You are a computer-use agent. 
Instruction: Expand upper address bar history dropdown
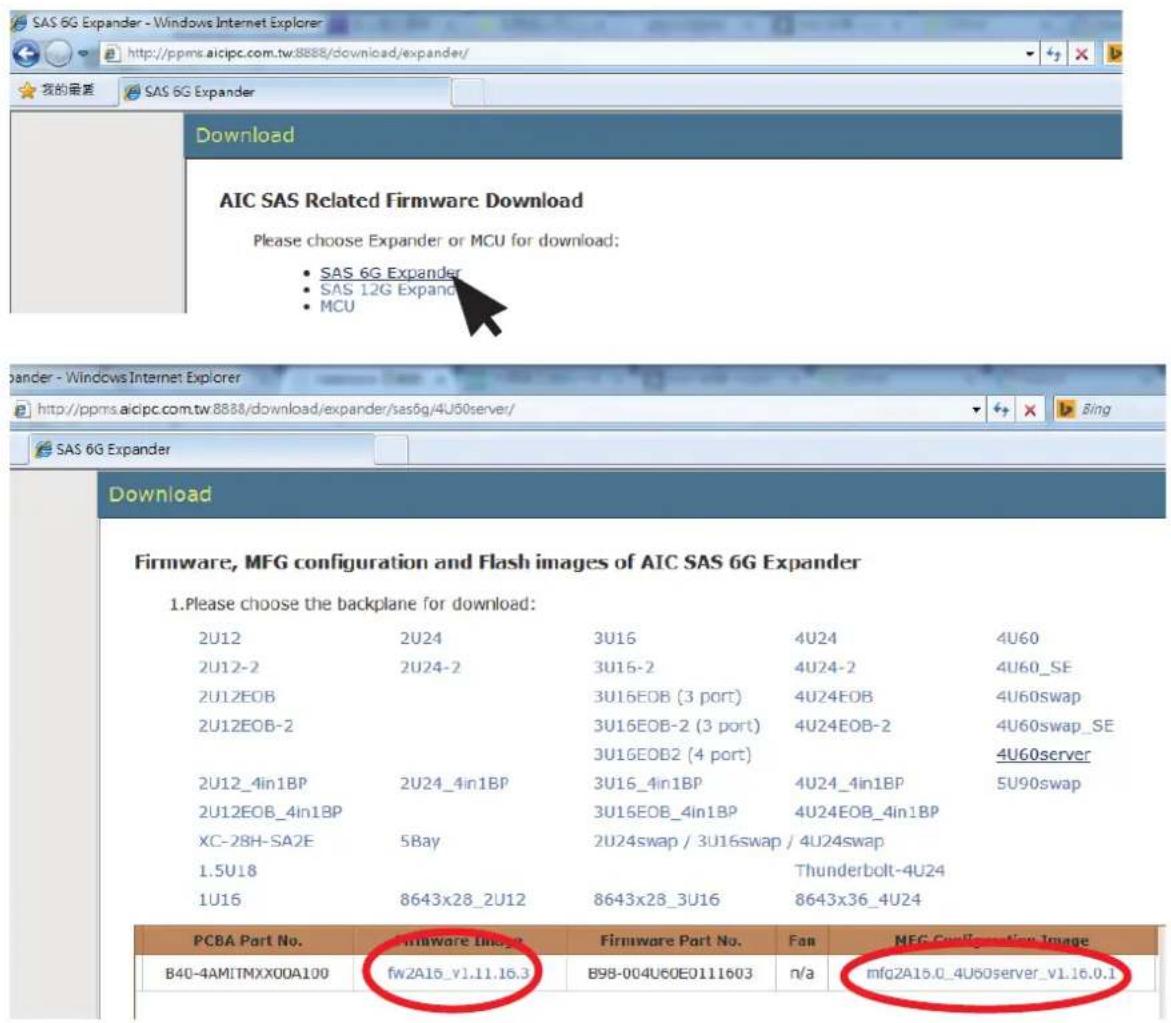1030,54
